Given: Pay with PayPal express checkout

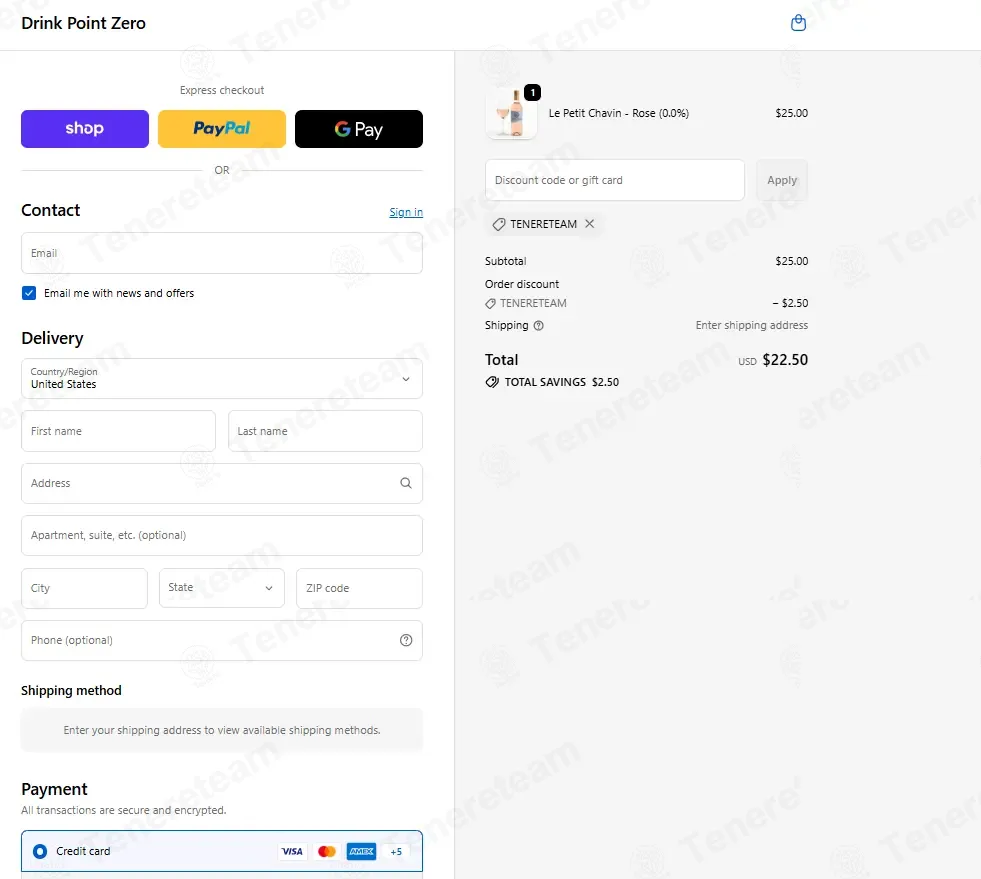Looking at the screenshot, I should tap(221, 129).
